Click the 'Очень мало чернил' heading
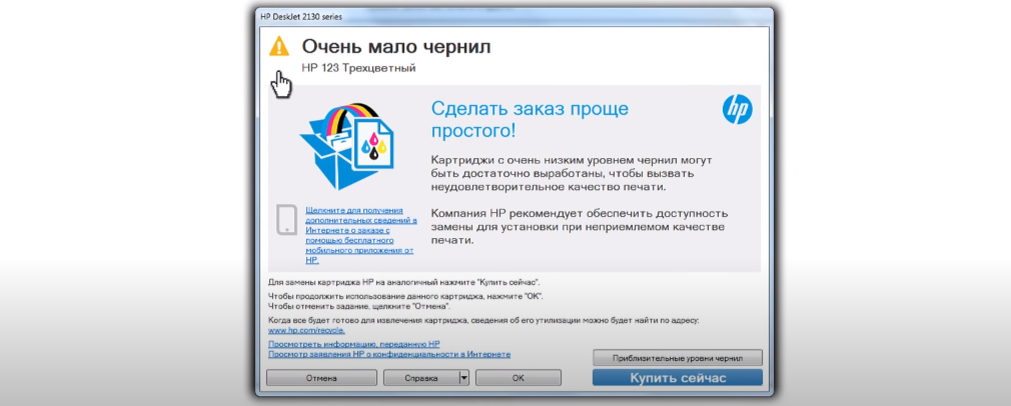Viewport: 1011px width, 406px height. pos(396,46)
